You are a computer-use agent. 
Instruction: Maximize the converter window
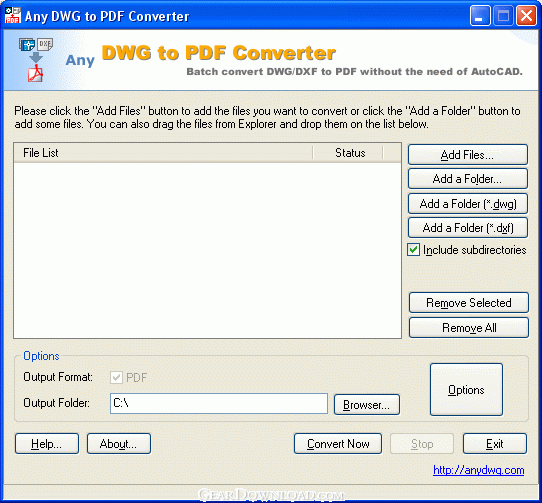503,16
